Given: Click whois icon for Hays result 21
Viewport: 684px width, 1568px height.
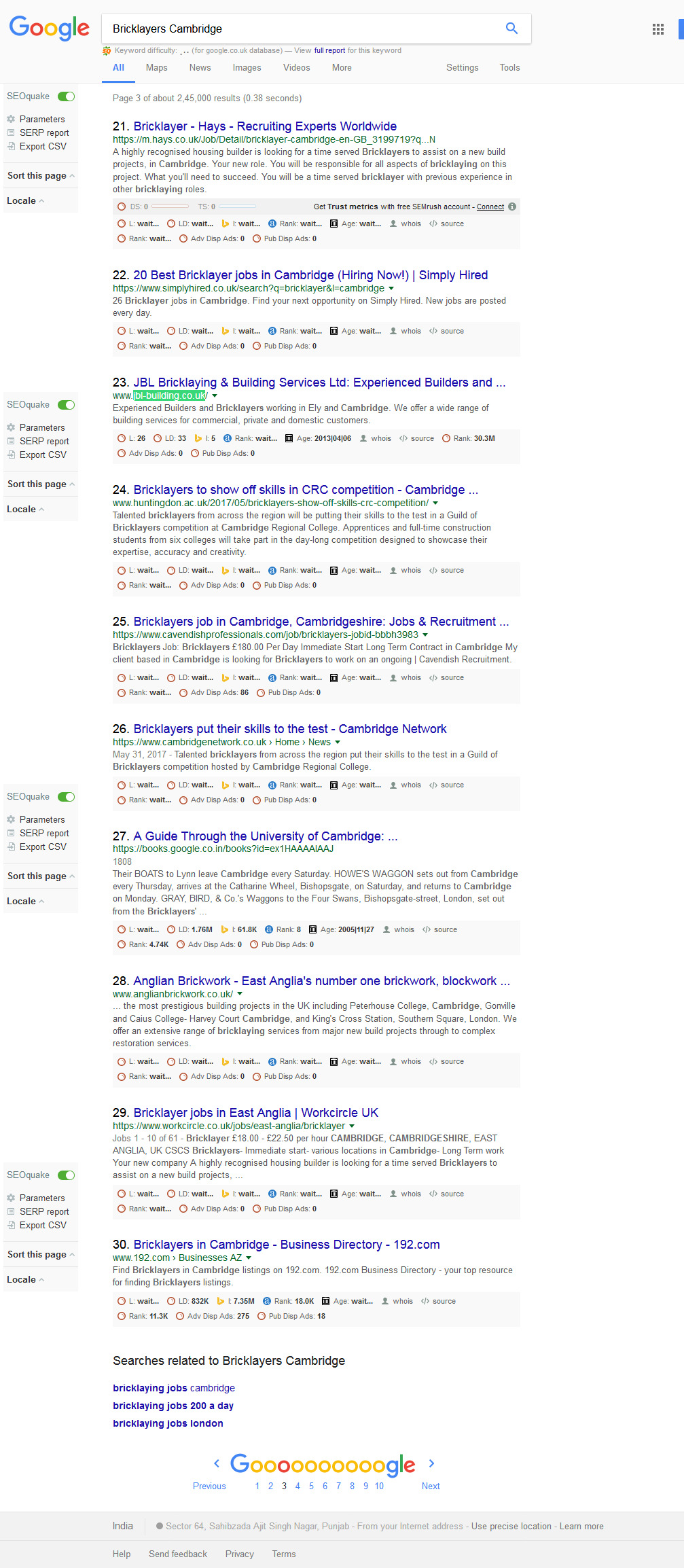Looking at the screenshot, I should (x=393, y=224).
